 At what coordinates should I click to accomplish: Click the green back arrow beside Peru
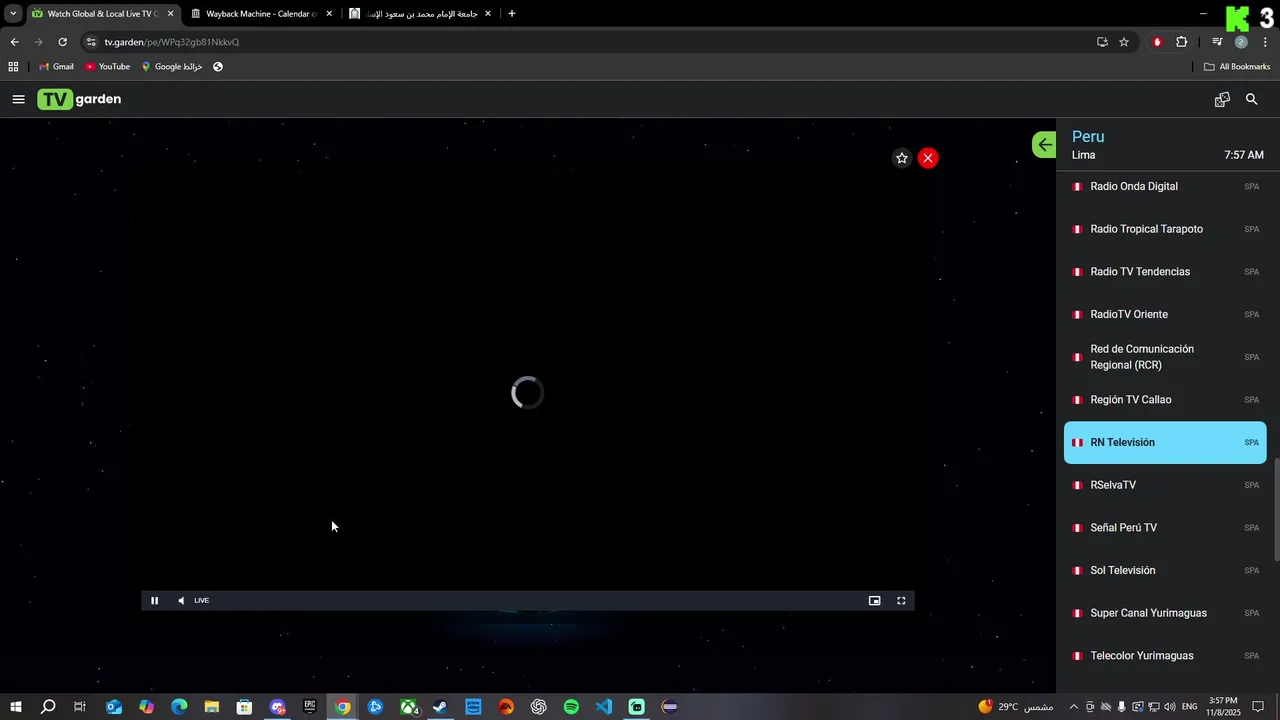[1044, 145]
